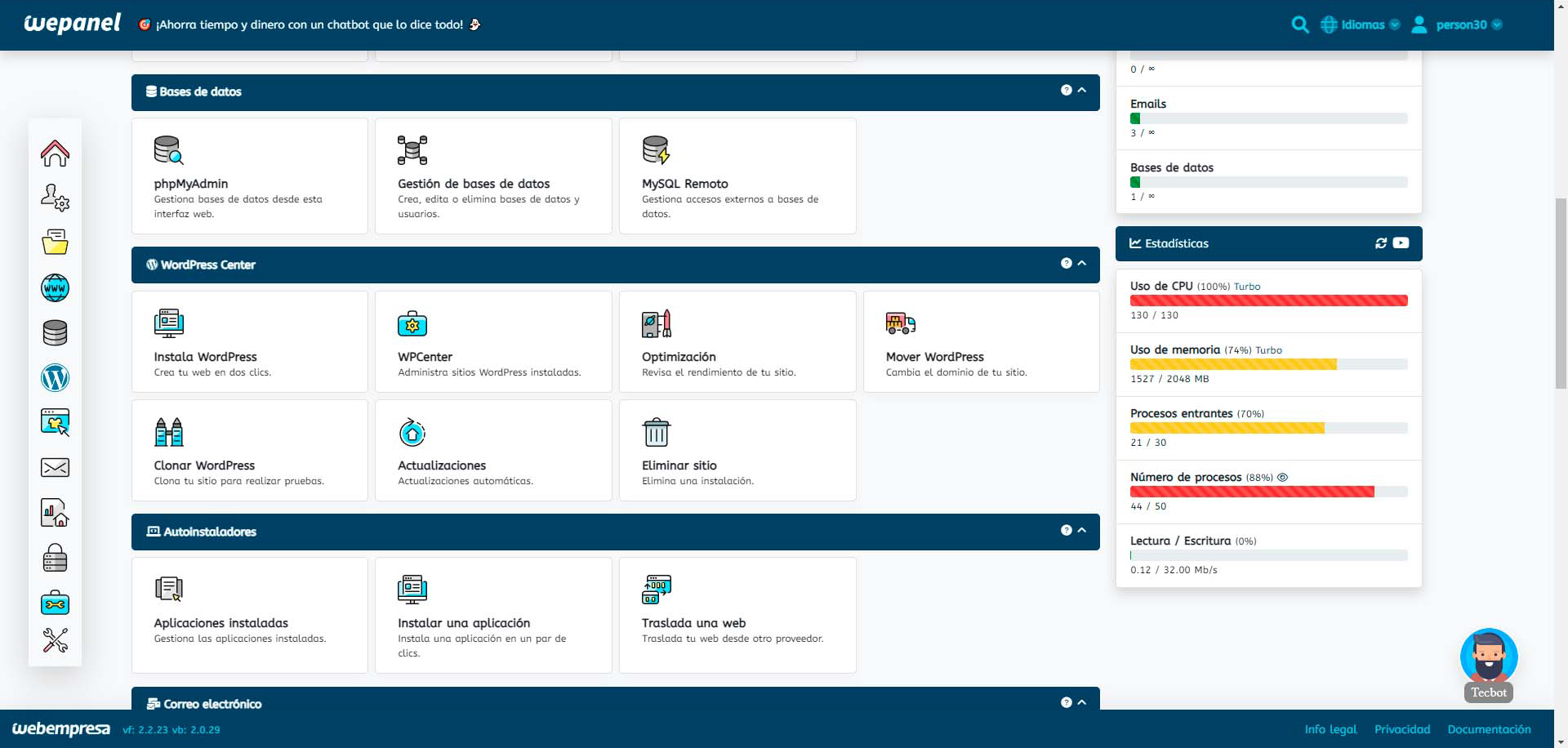
Task: Open the autoinstallers sidebar icon
Action: click(x=55, y=422)
